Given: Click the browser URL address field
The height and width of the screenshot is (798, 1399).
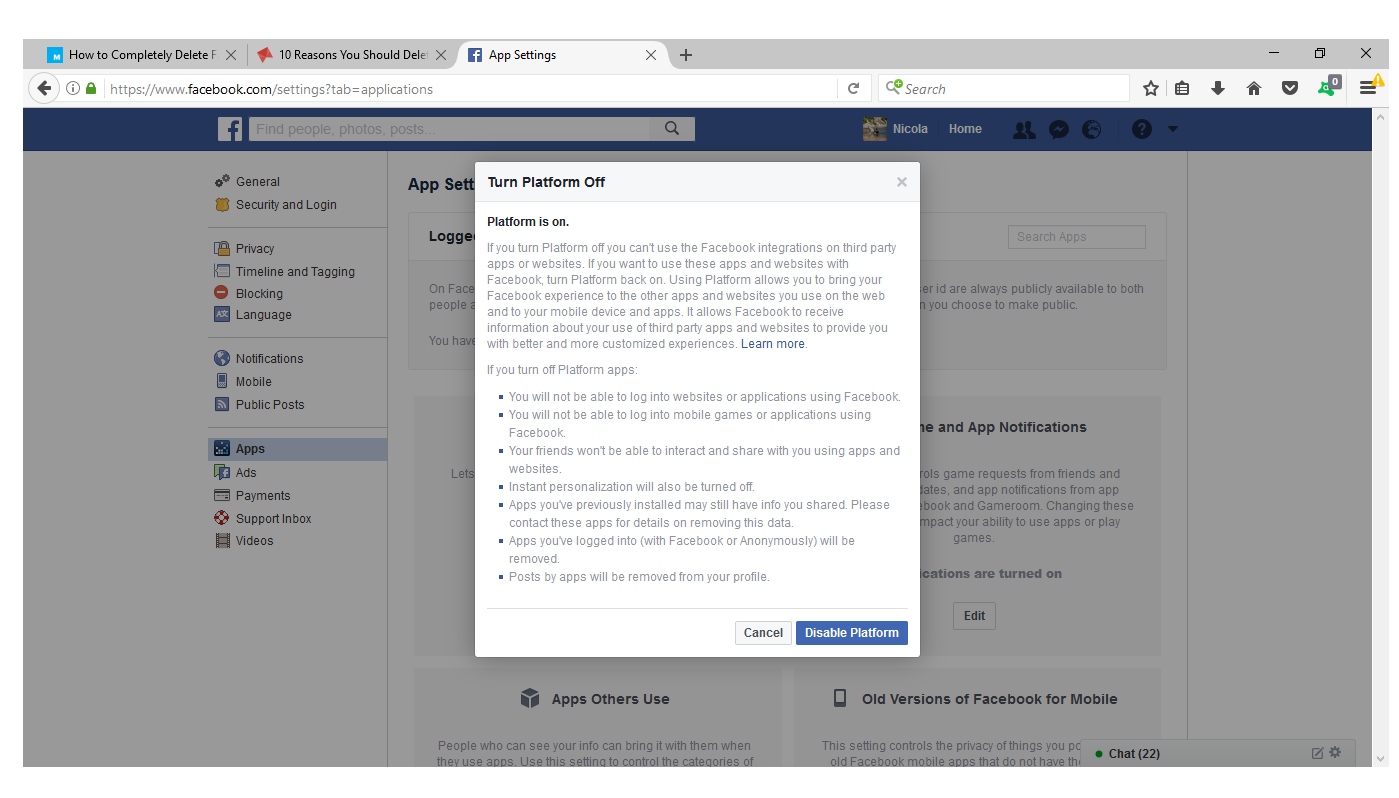Looking at the screenshot, I should (470, 89).
